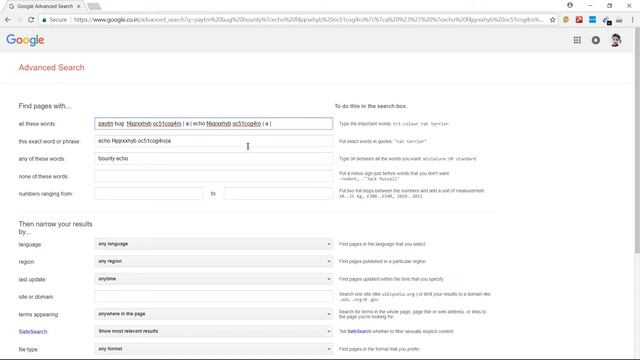640x360 pixels.
Task: Click the blue extension icon in toolbar
Action: point(592,20)
